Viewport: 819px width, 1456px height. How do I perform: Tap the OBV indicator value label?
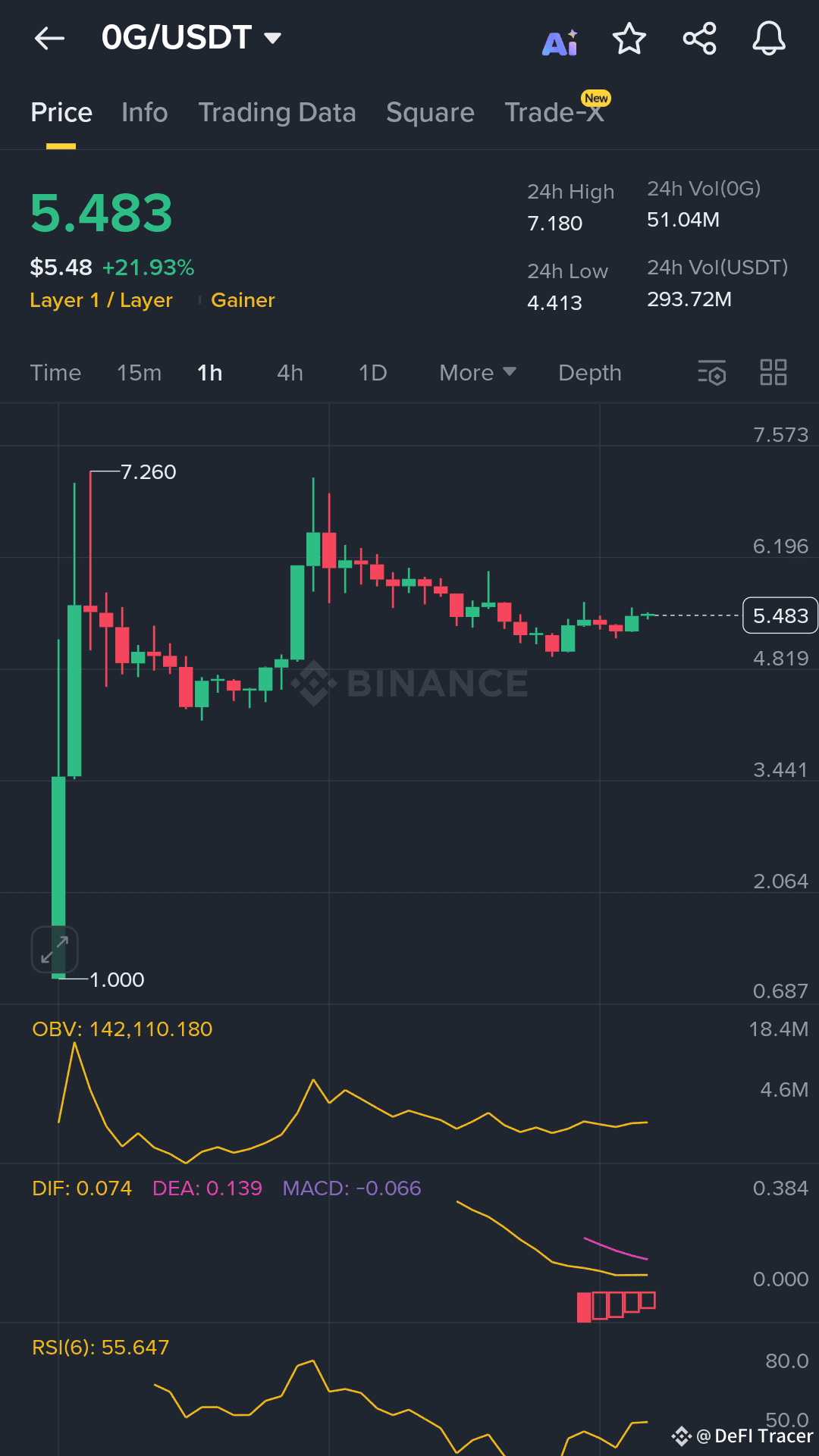[x=122, y=1029]
